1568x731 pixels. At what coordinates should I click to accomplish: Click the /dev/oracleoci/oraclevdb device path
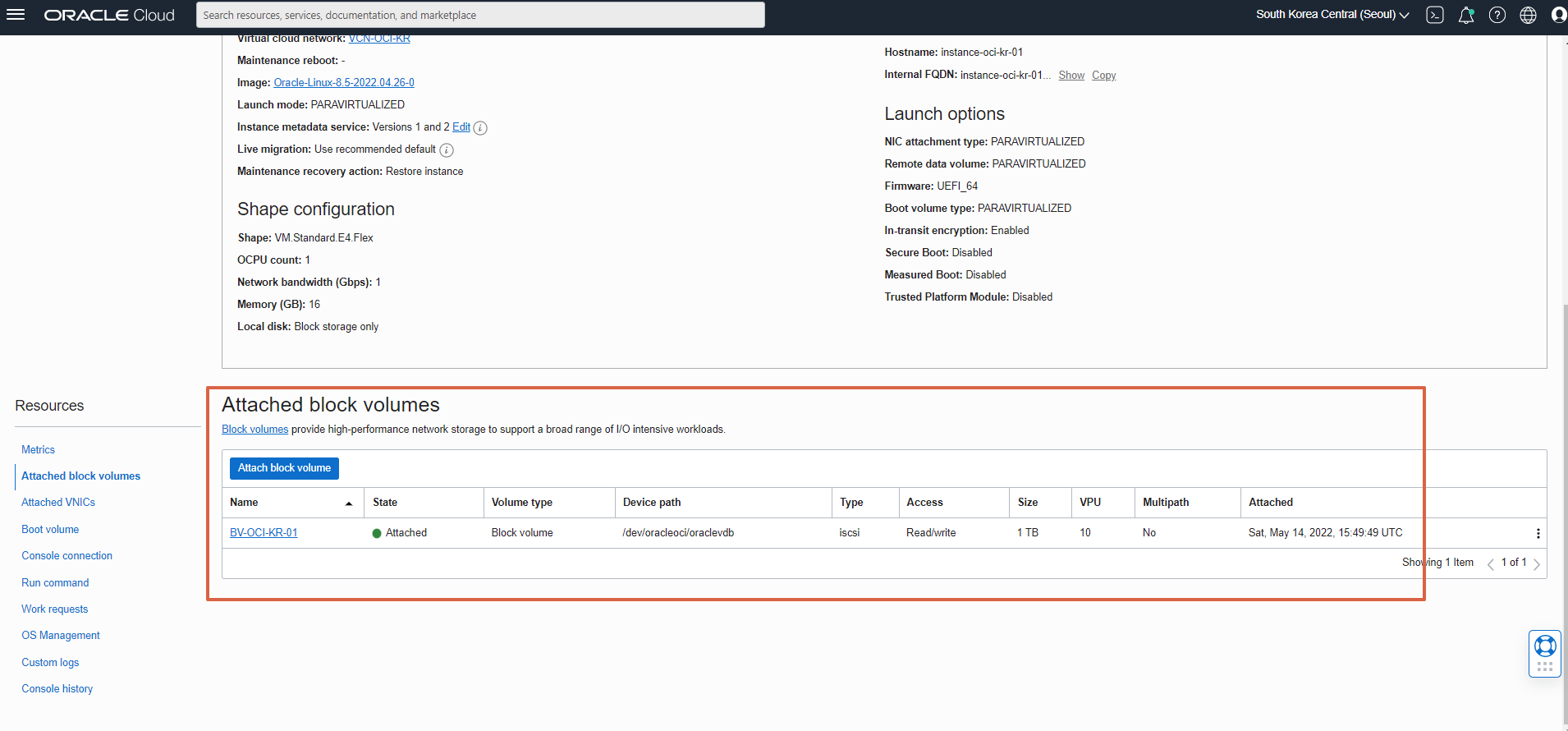point(678,532)
